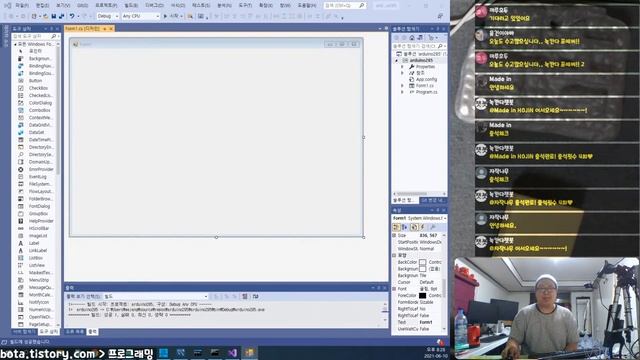Image resolution: width=640 pixels, height=360 pixels.
Task: Collapse the Windows Forms toolbox category
Action: pyautogui.click(x=16, y=44)
